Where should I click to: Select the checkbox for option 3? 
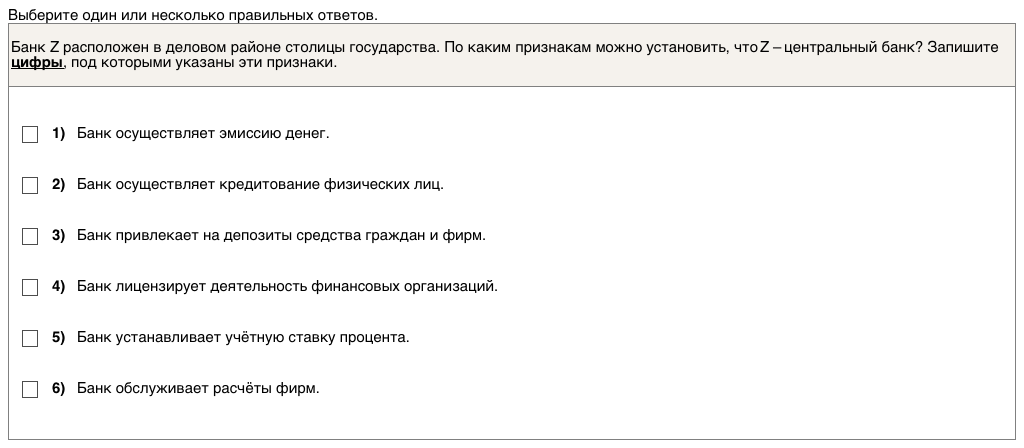30,236
